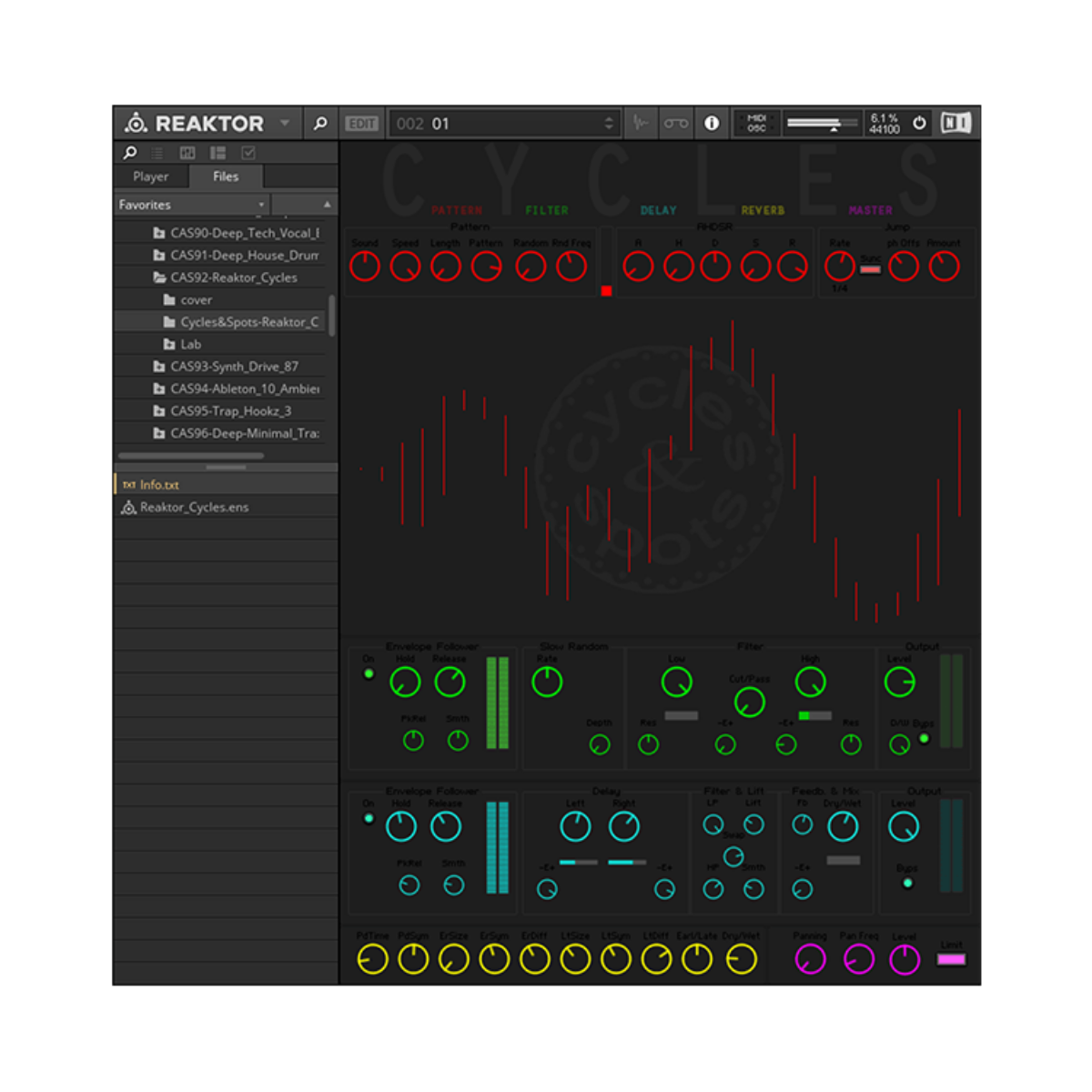Click the magenta Panning knob
Screen dimensions: 1092x1092
coord(810,959)
